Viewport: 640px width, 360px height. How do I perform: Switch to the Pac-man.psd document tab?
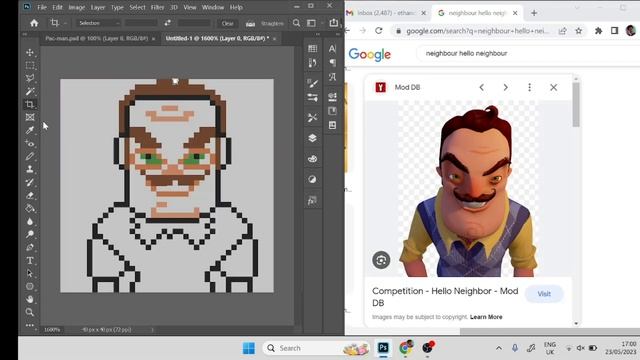96,38
